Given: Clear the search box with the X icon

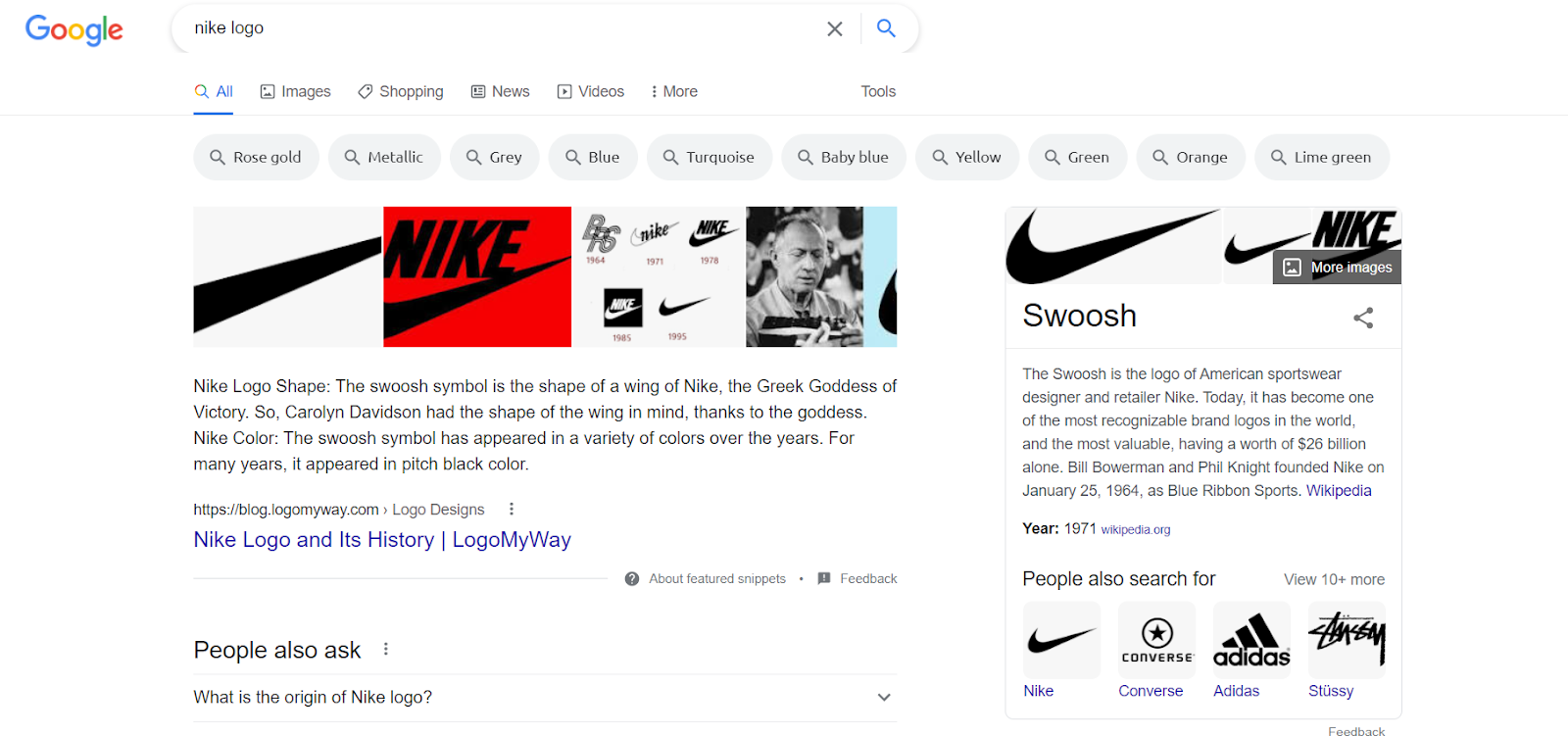Looking at the screenshot, I should click(x=835, y=28).
